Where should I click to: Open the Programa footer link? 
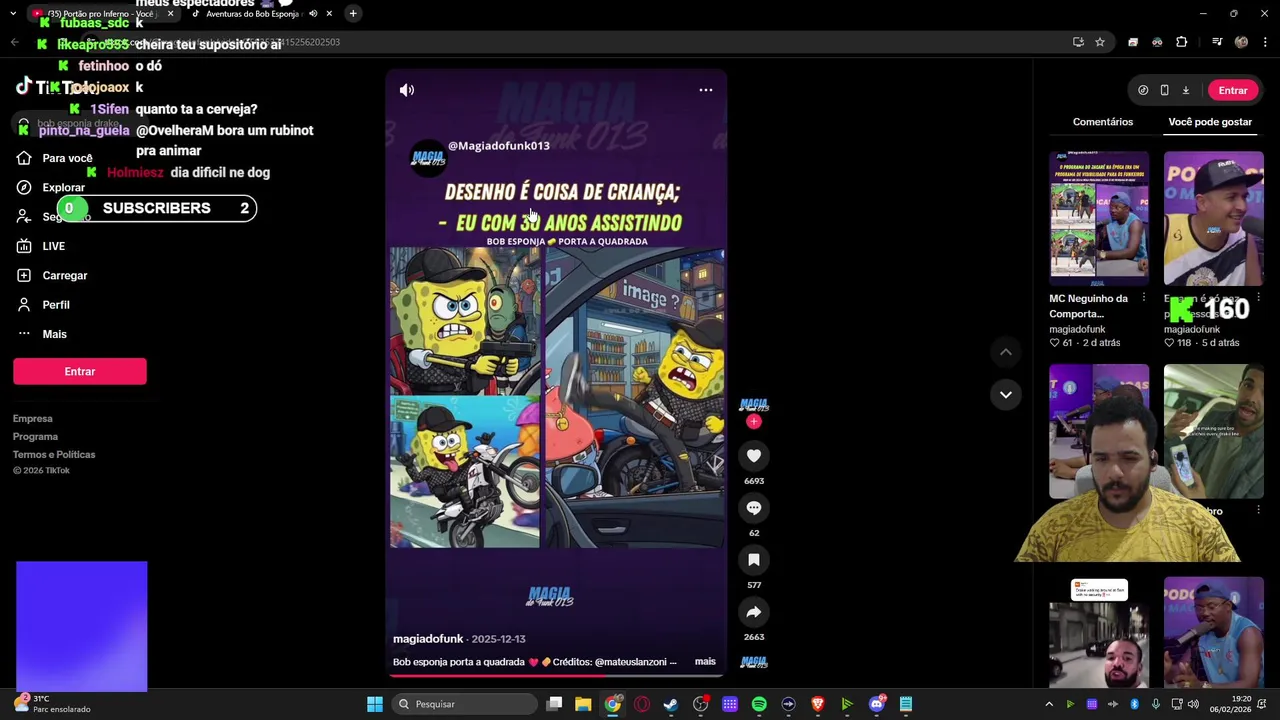point(35,437)
